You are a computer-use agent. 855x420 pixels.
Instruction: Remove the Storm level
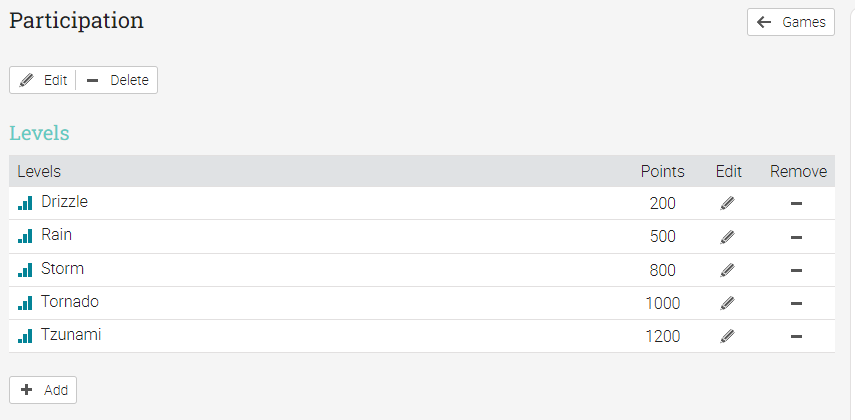point(797,270)
